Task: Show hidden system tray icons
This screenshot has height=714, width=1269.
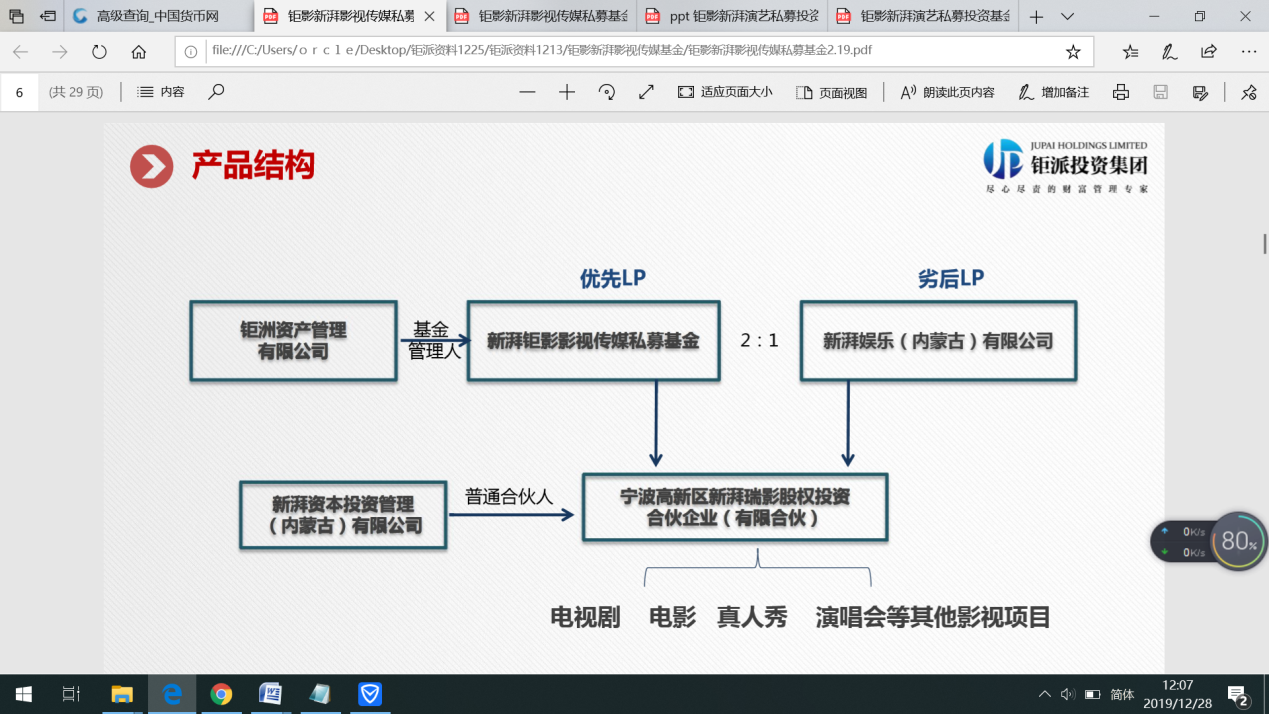Action: point(1045,694)
